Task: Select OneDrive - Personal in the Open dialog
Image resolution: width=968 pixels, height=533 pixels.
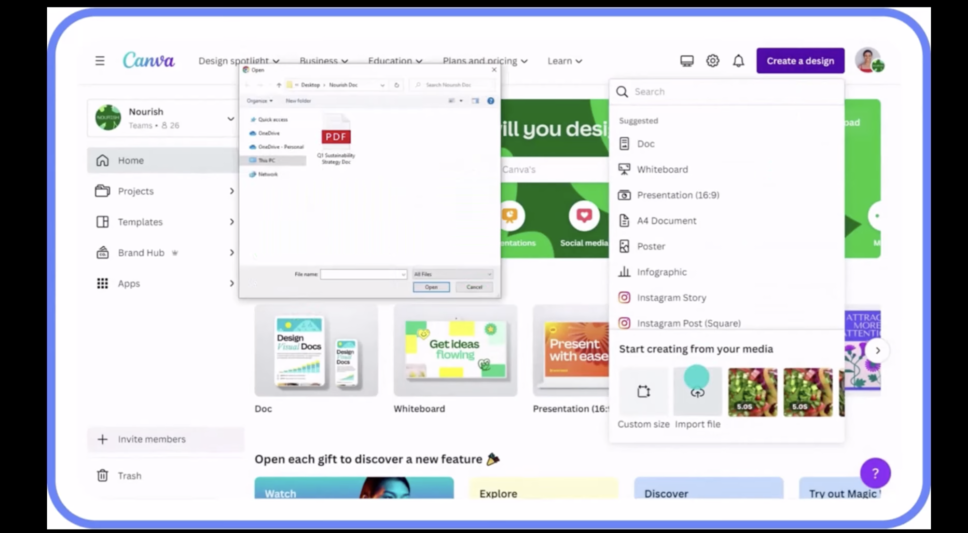Action: tap(276, 147)
